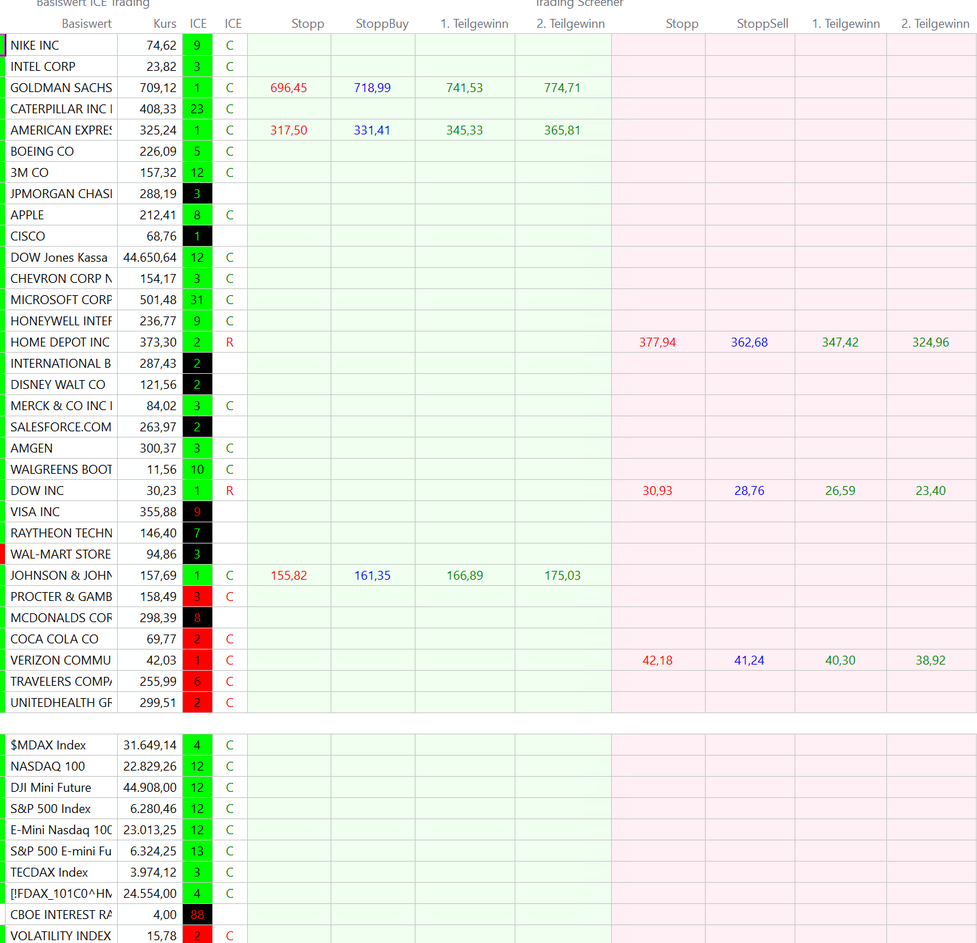
Task: Select the NASDAQ 100 name cell
Action: pos(48,766)
